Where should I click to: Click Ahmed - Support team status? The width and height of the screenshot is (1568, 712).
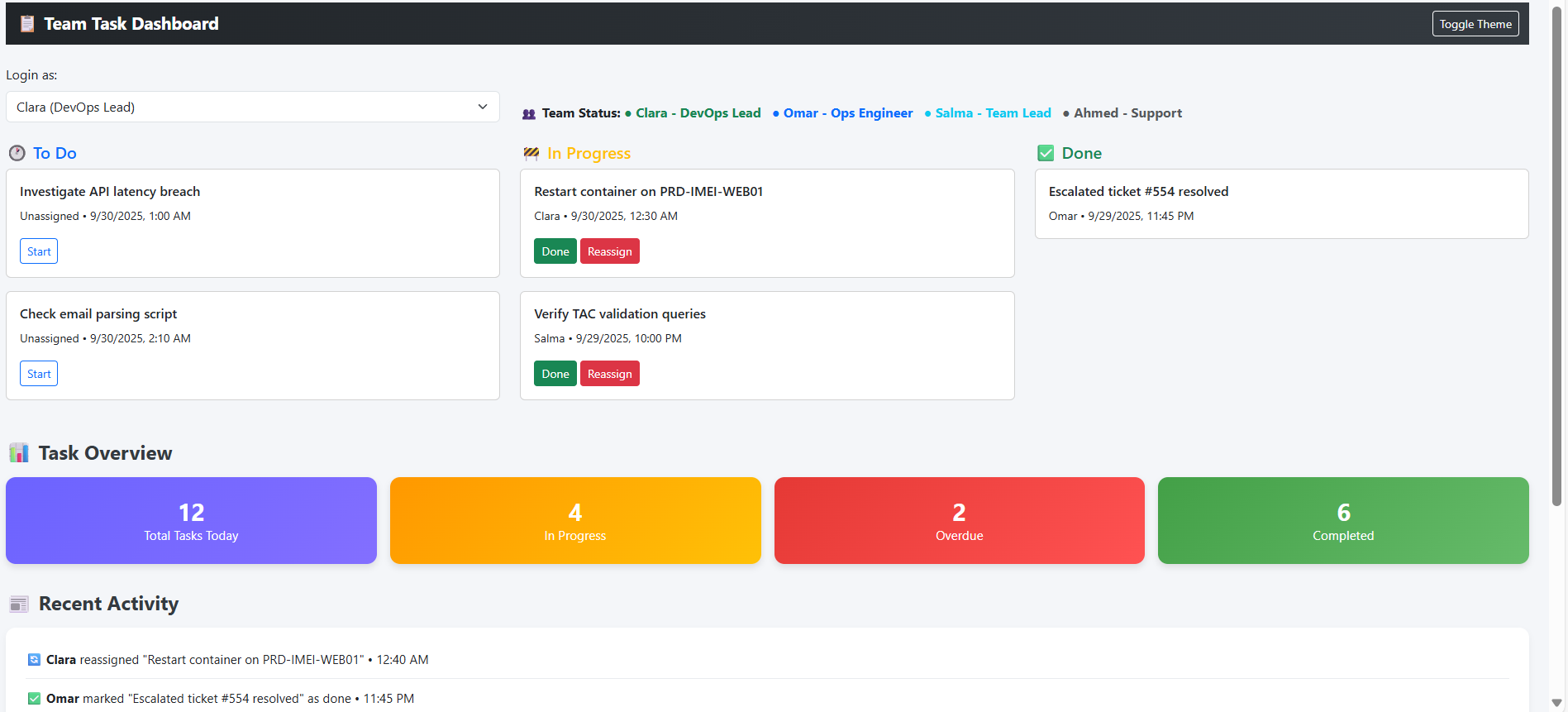(1122, 113)
